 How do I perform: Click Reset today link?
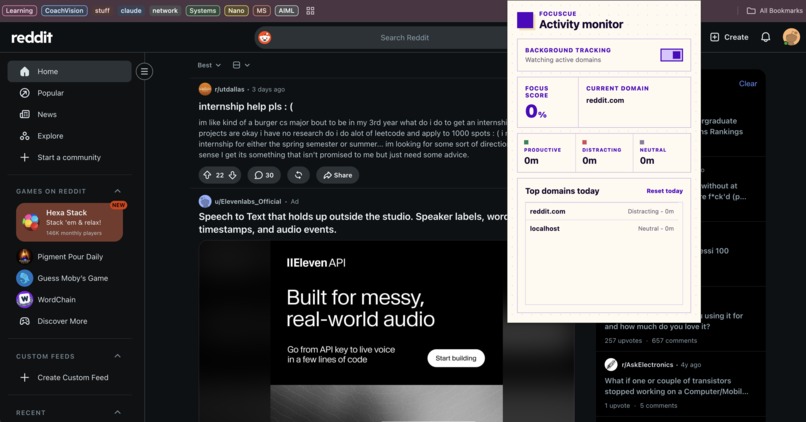(x=664, y=191)
